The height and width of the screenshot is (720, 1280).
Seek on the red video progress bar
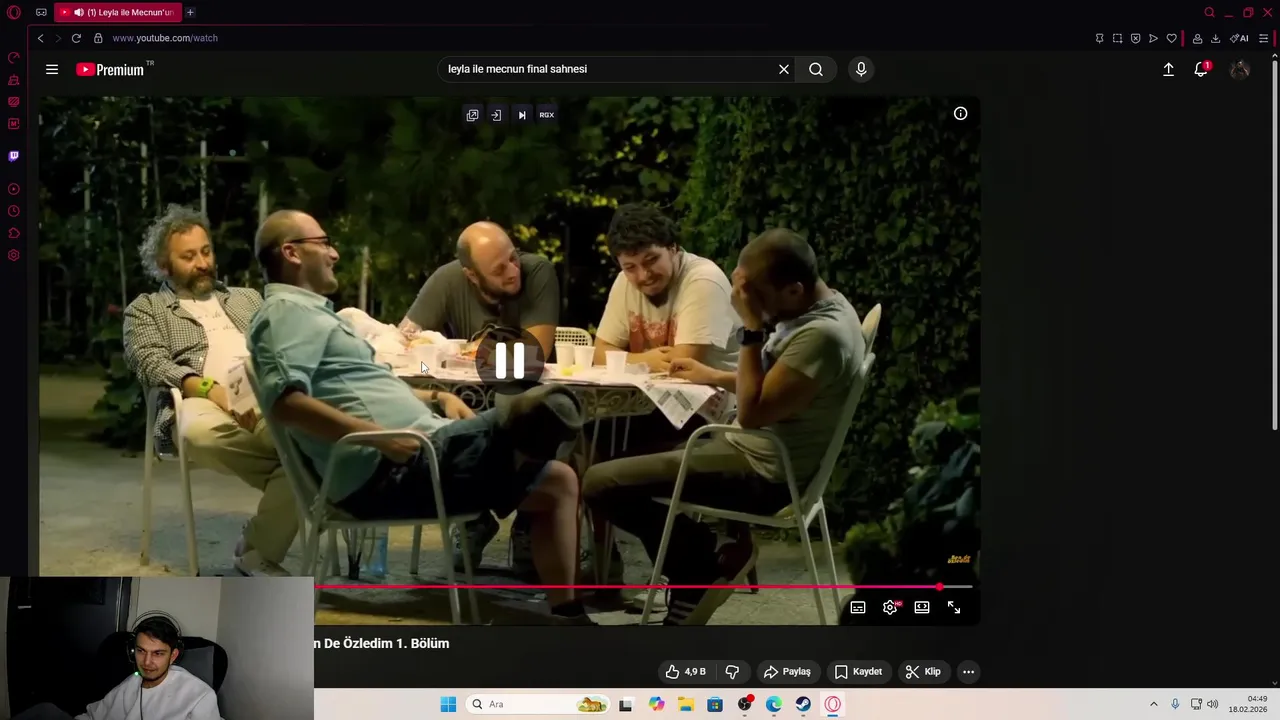click(x=626, y=587)
